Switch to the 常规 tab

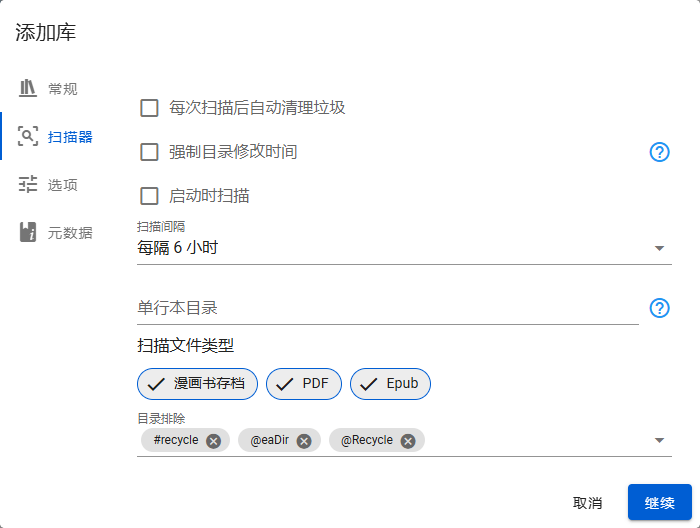coord(62,89)
